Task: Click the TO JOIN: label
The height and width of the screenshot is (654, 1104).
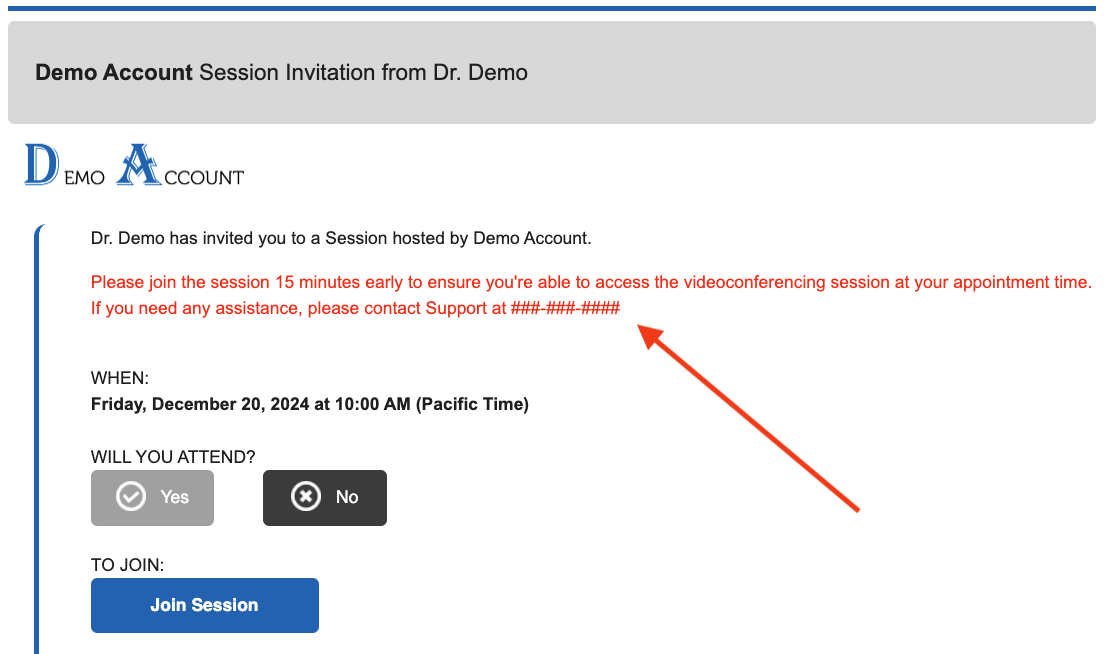Action: point(127,565)
